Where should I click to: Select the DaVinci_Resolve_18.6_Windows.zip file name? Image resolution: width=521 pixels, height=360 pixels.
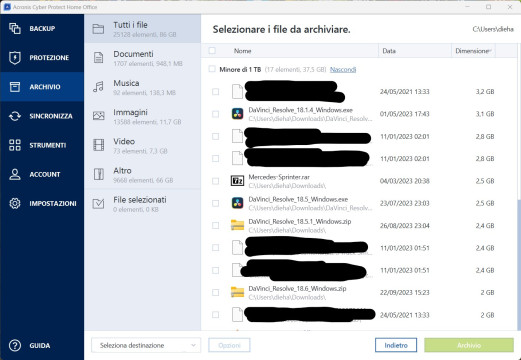(297, 288)
